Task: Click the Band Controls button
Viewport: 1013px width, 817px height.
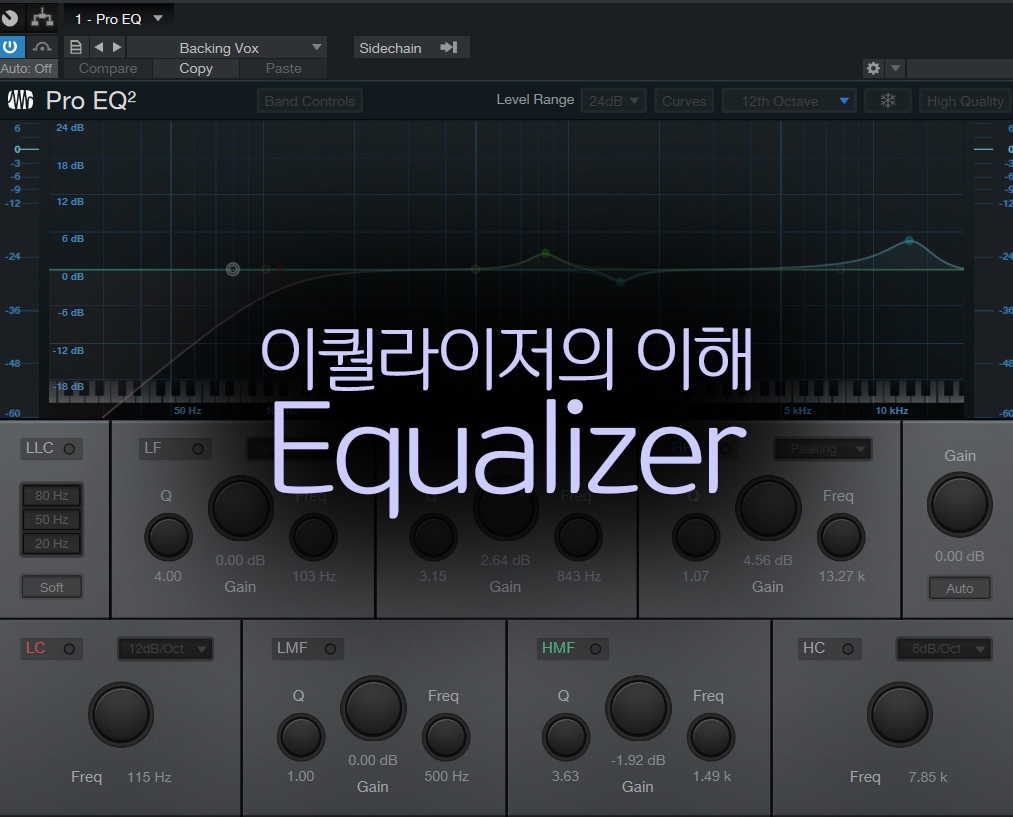Action: (x=310, y=101)
